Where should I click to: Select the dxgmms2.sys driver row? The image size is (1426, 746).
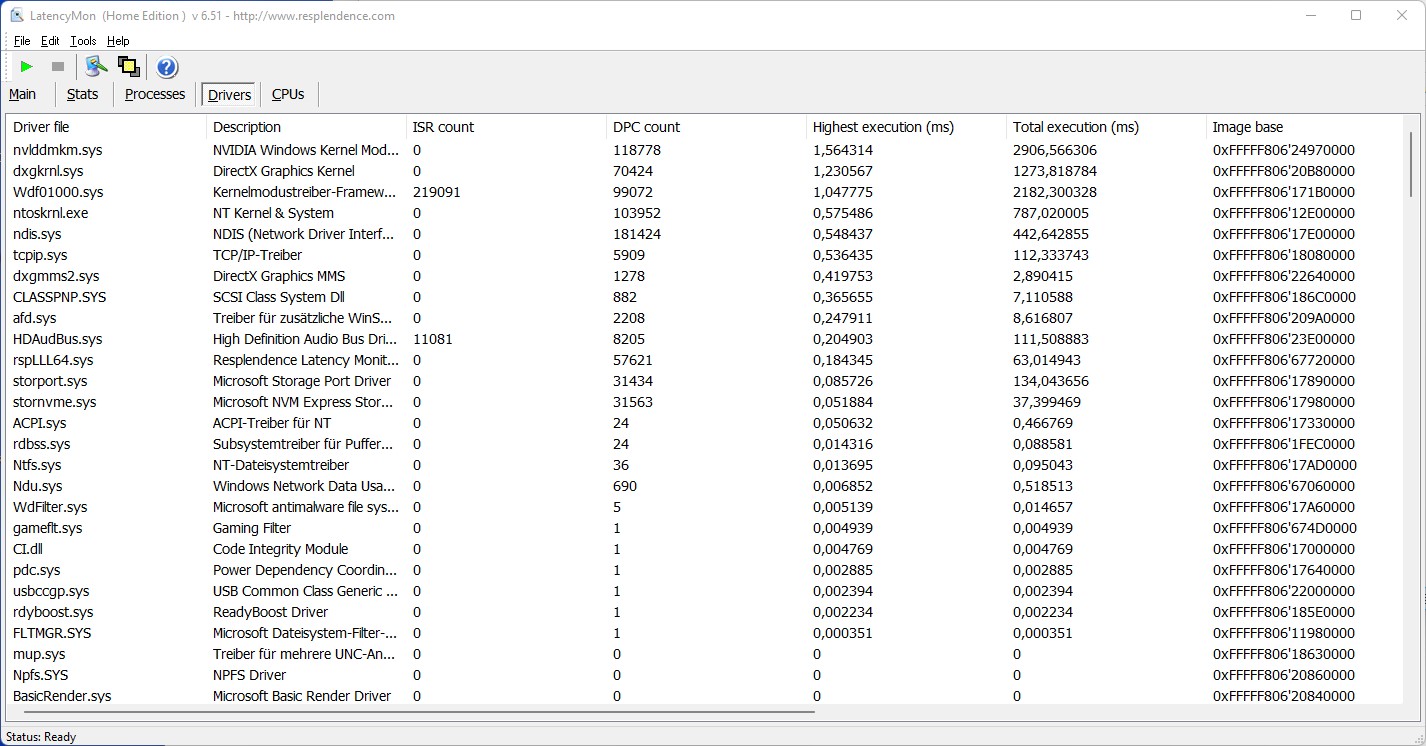coord(705,276)
